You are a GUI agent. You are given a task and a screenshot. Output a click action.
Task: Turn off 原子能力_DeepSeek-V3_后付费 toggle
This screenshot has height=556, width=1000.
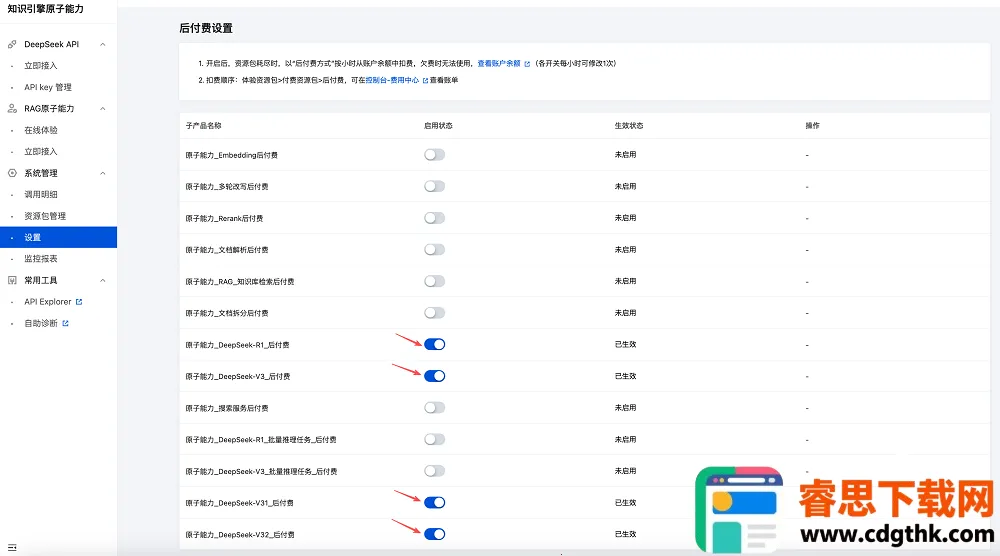434,376
